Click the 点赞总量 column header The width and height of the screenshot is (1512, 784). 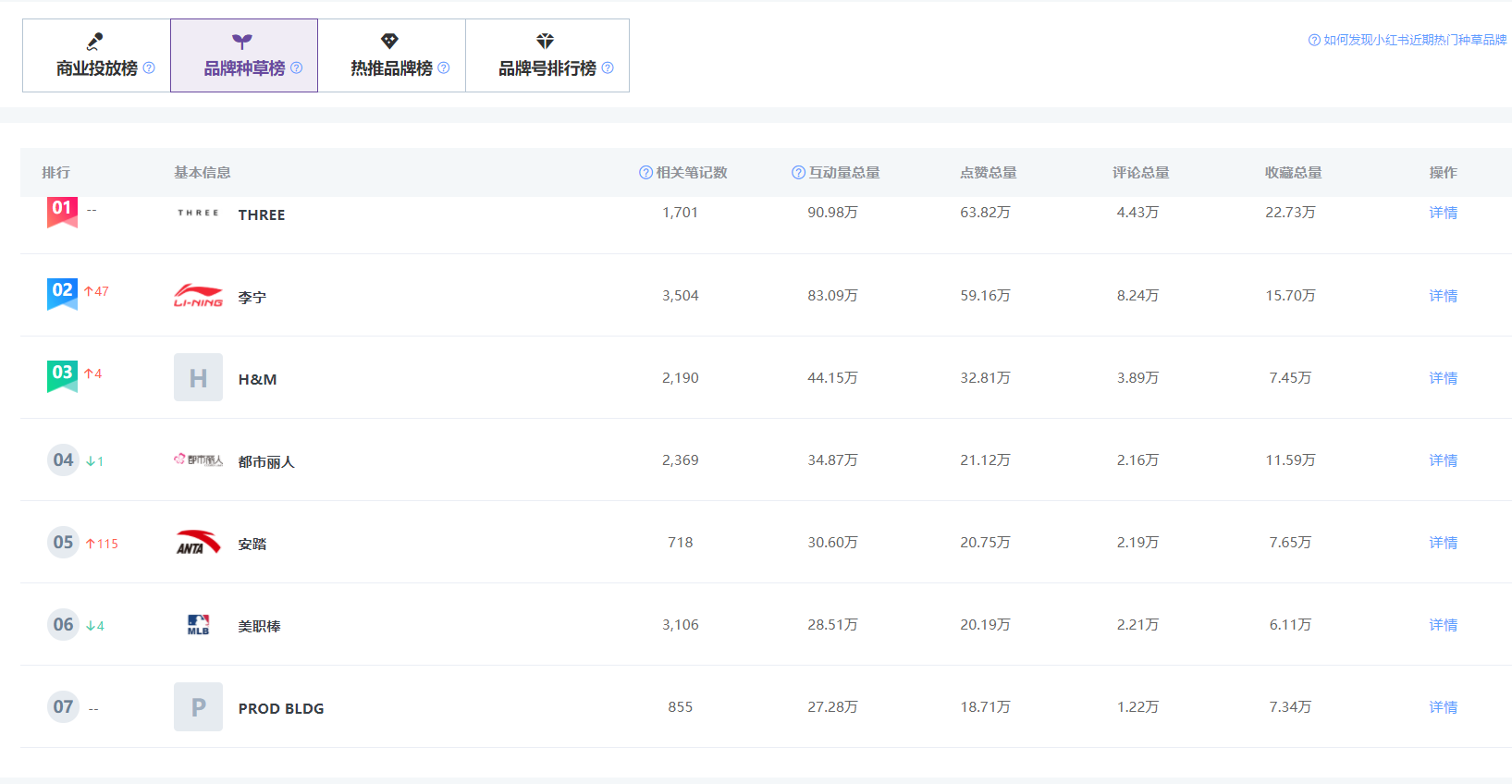[x=988, y=173]
